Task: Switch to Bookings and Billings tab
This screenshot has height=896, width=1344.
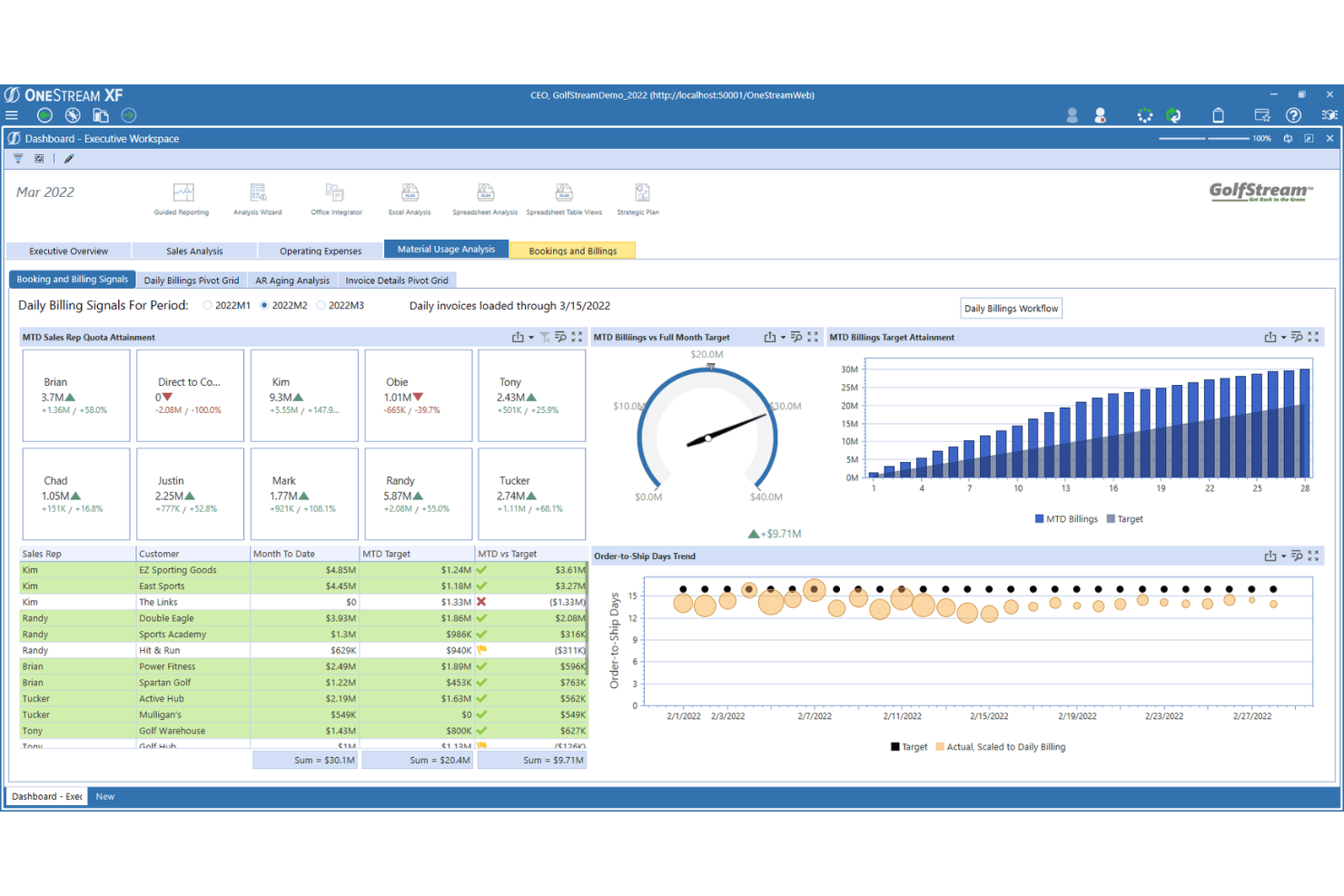Action: pyautogui.click(x=572, y=251)
